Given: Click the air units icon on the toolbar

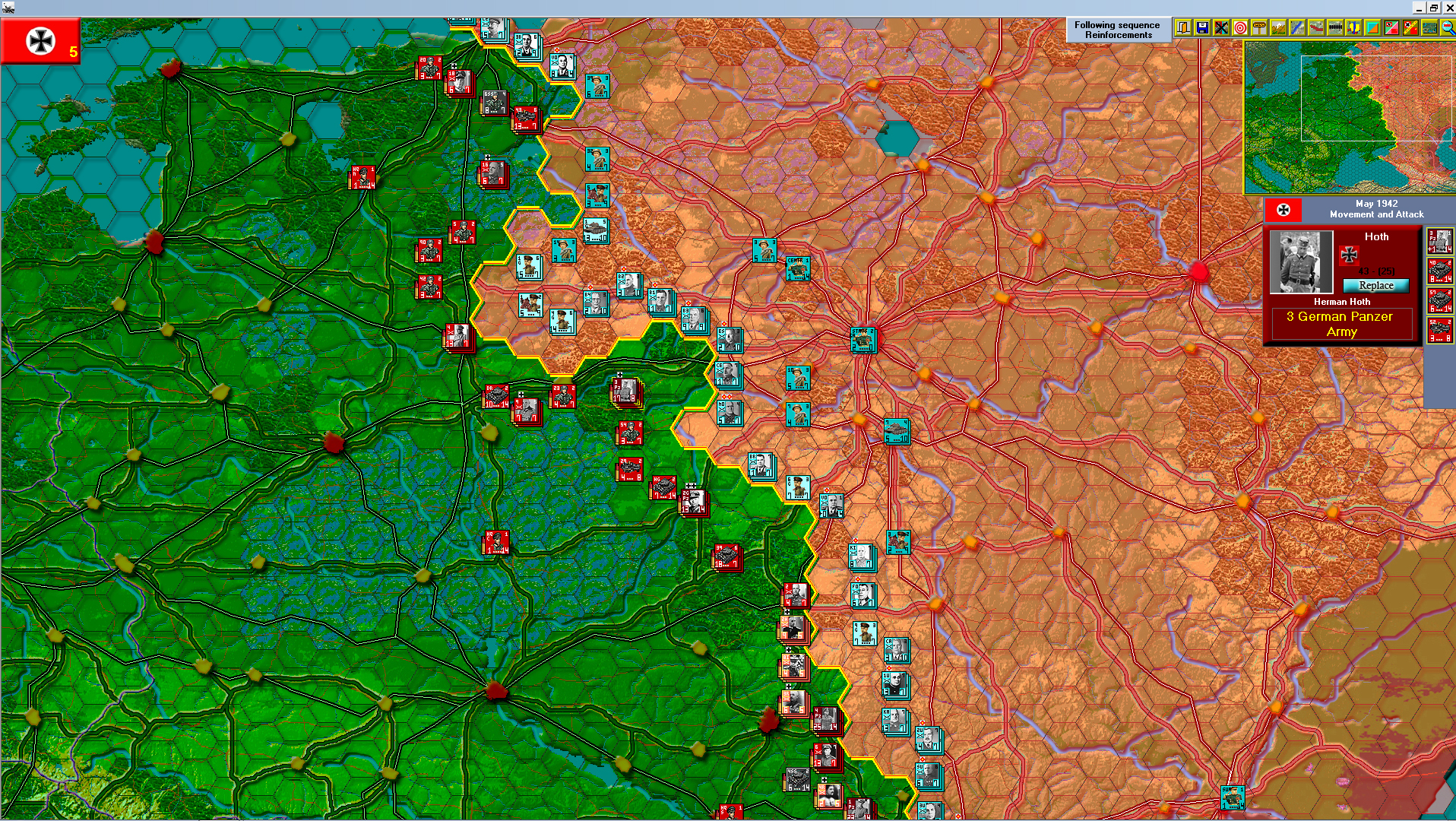Looking at the screenshot, I should click(x=1353, y=28).
